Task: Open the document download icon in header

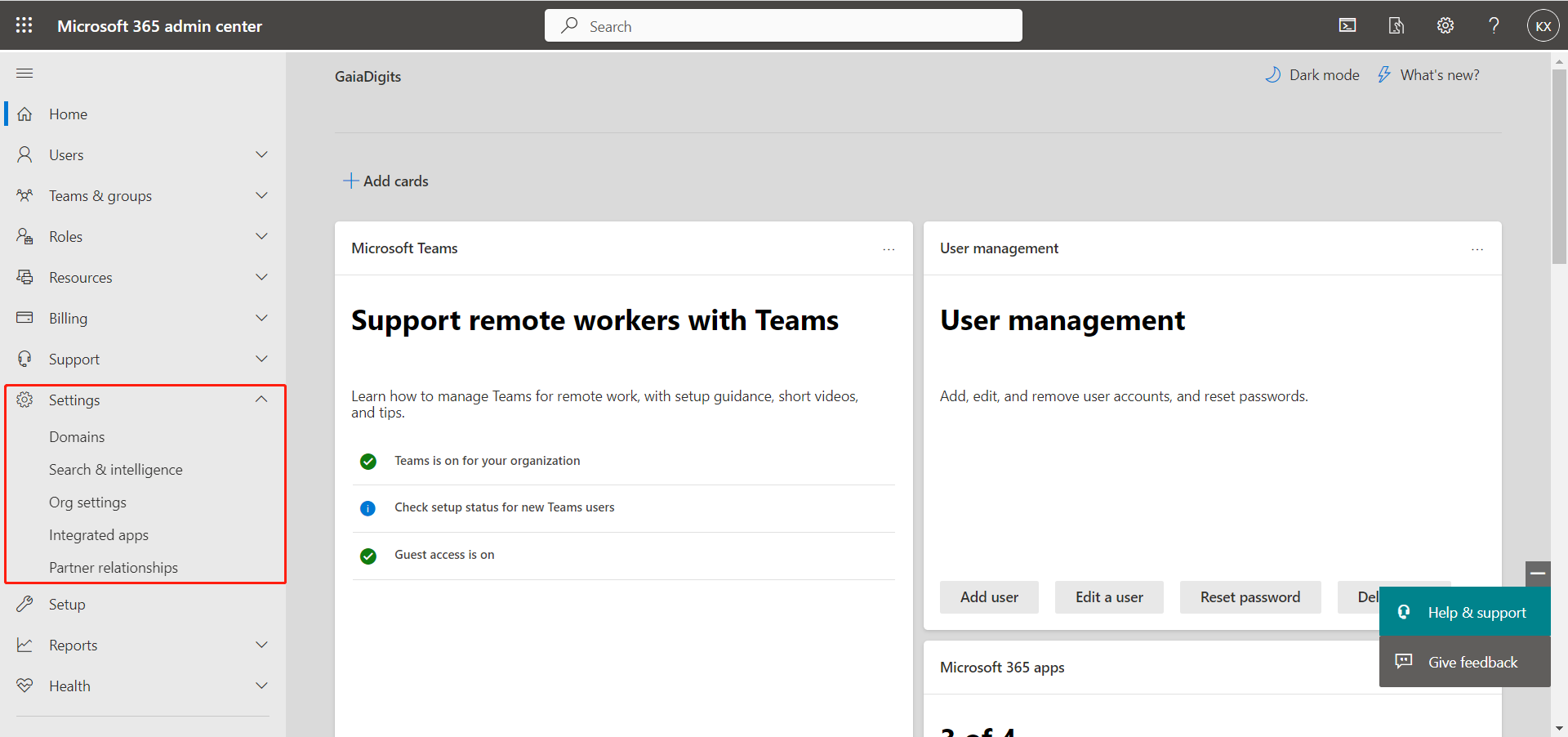Action: click(x=1396, y=25)
